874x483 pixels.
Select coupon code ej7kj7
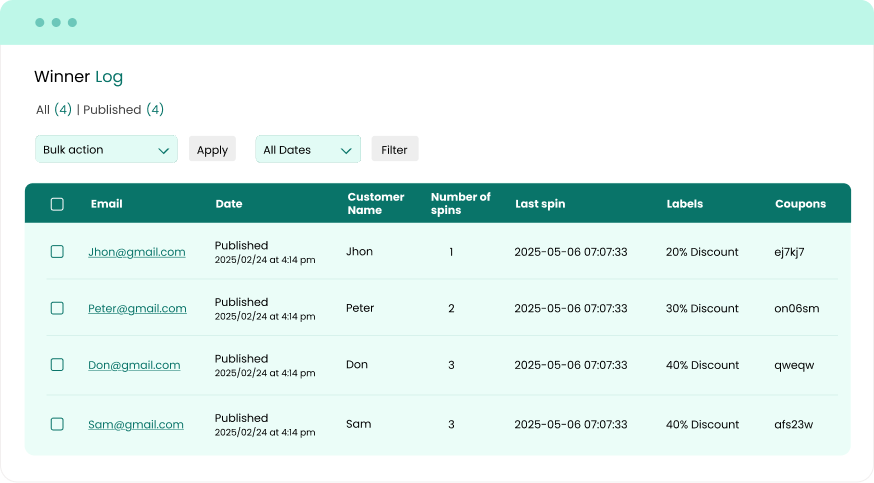tap(789, 252)
